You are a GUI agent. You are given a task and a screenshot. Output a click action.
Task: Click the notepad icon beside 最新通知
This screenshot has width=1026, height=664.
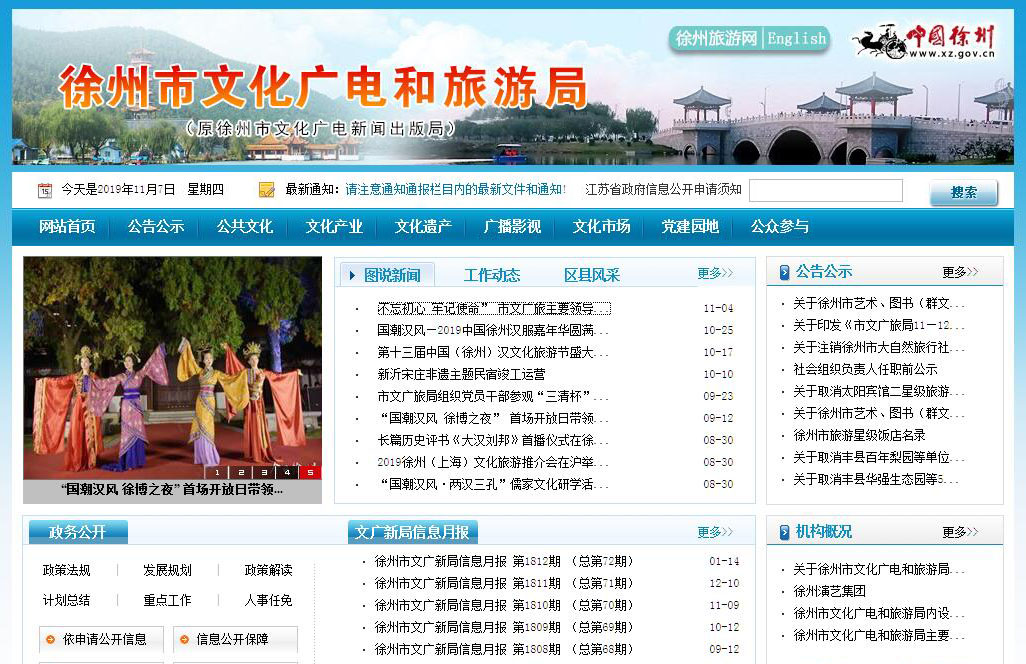267,190
